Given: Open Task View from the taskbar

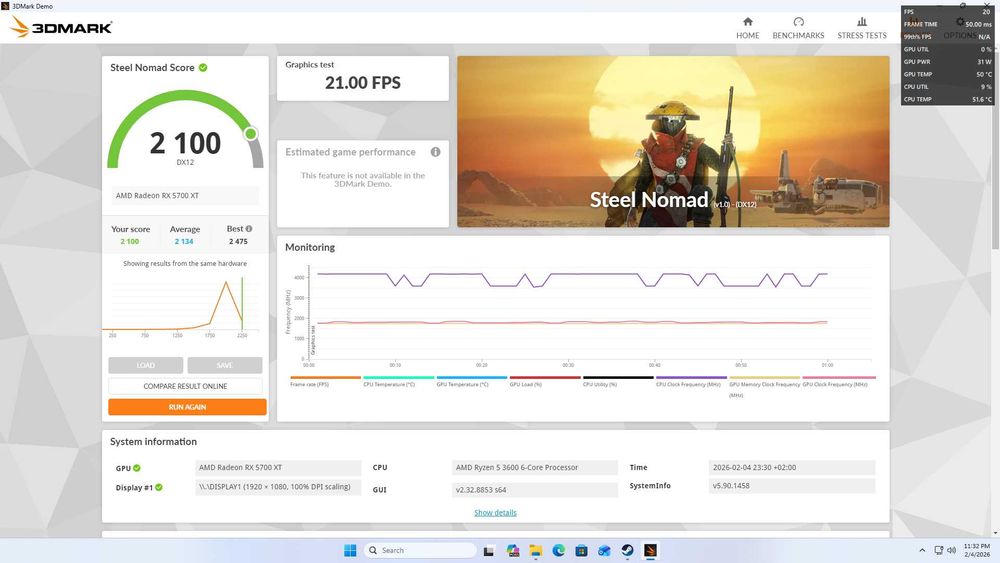Looking at the screenshot, I should (489, 550).
